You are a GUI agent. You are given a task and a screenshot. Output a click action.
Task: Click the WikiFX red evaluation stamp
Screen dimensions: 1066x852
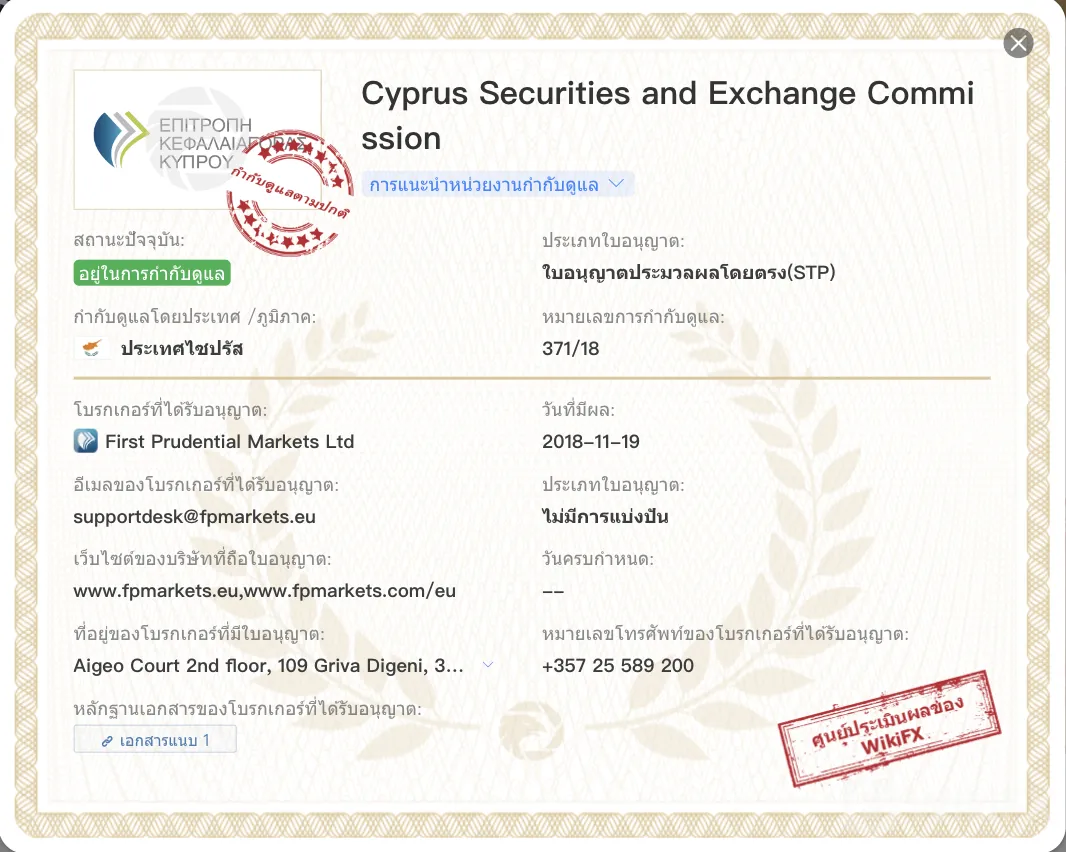pos(890,728)
